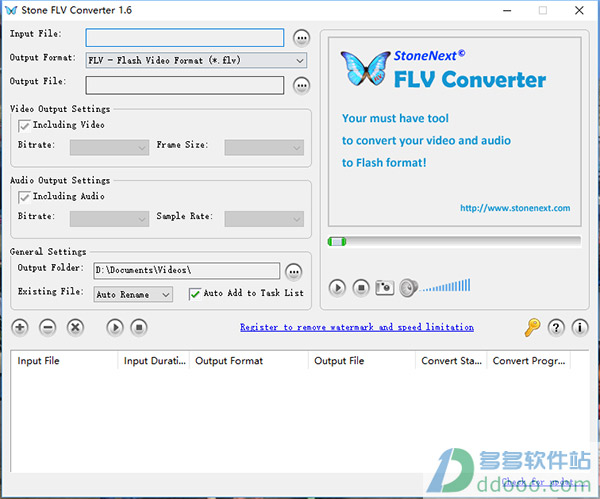Adjust the preview volume level bars
This screenshot has height=499, width=600.
pyautogui.click(x=445, y=285)
